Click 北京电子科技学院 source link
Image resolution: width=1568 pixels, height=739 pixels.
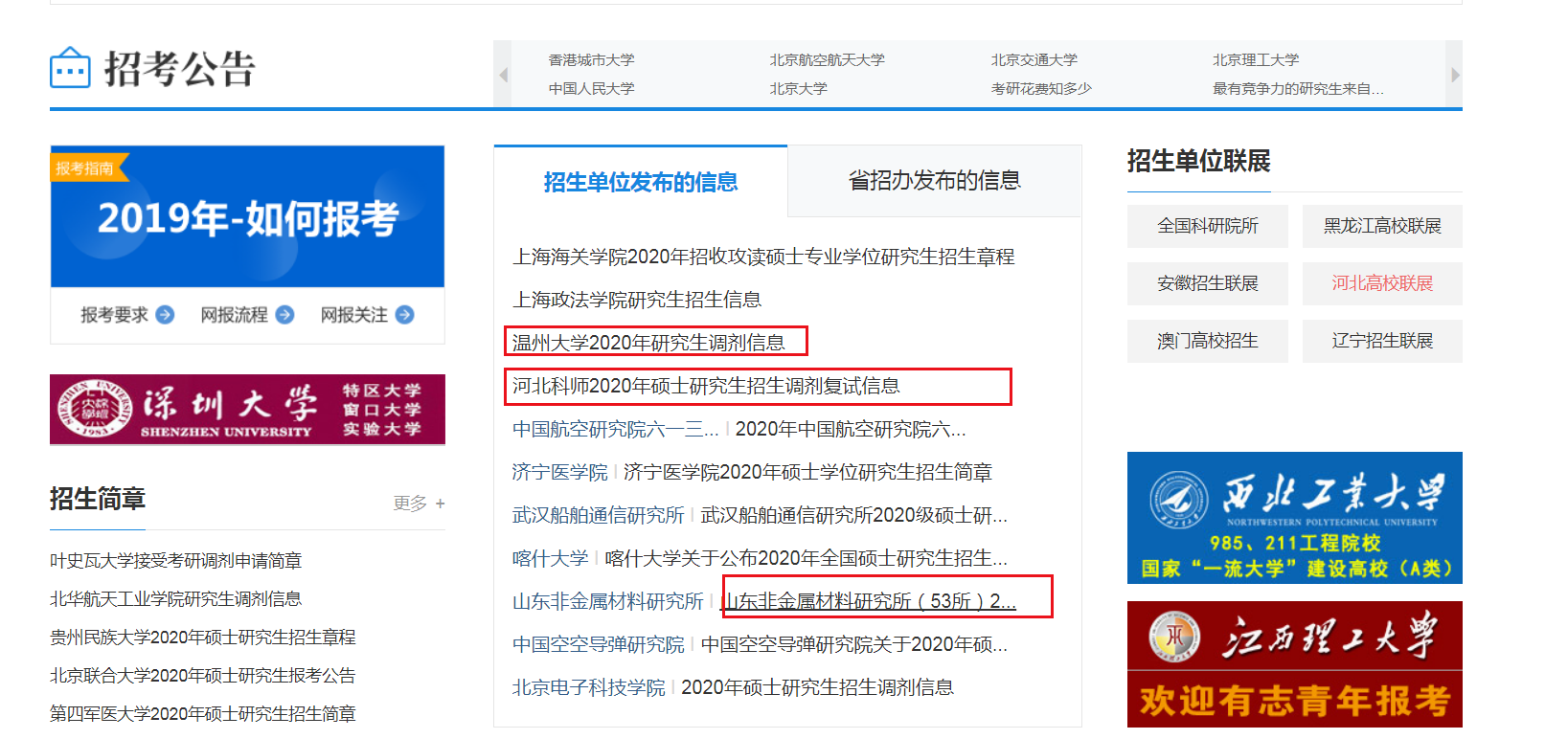(x=588, y=687)
